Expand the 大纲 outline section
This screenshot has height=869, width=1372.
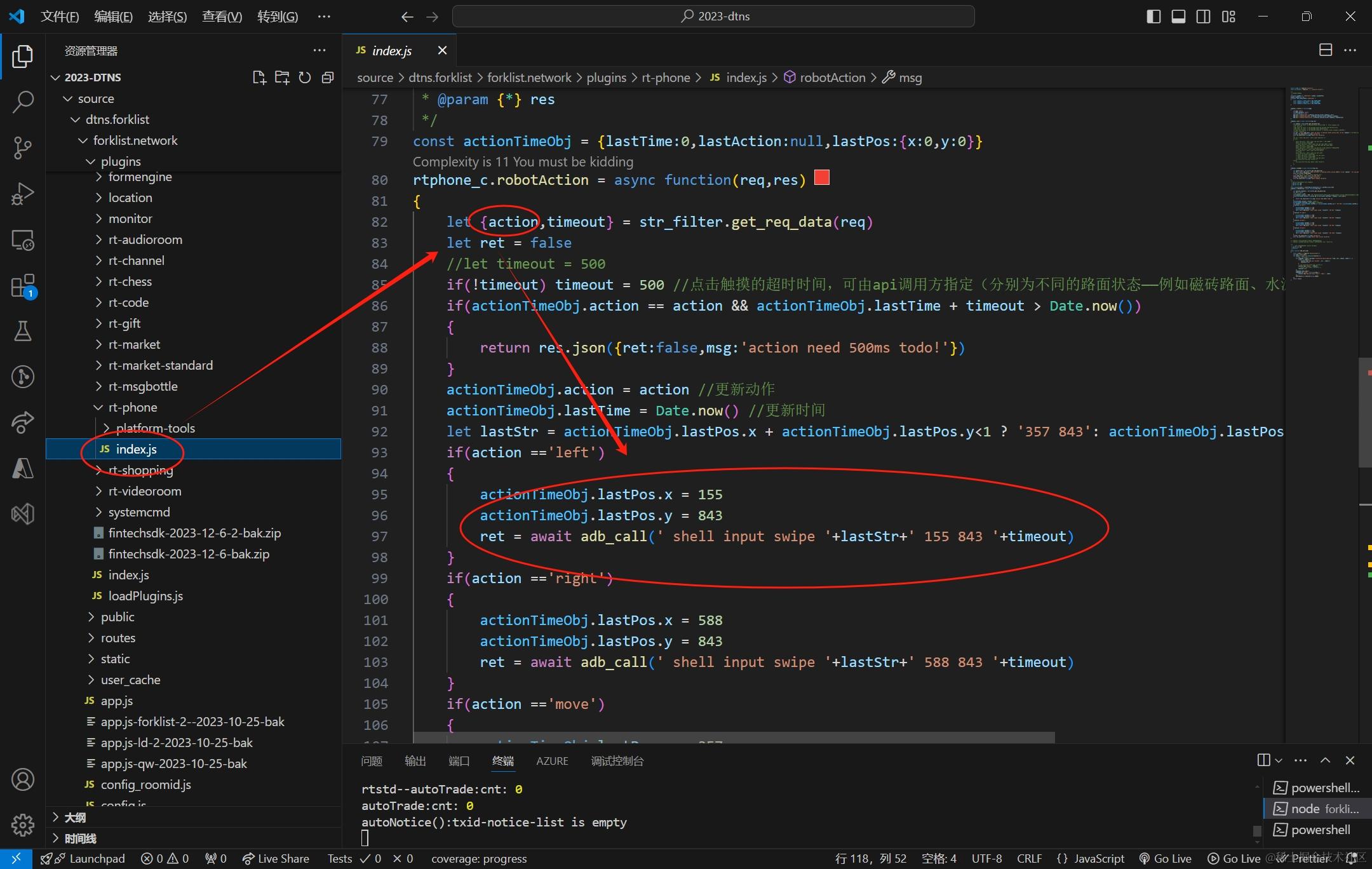point(194,818)
